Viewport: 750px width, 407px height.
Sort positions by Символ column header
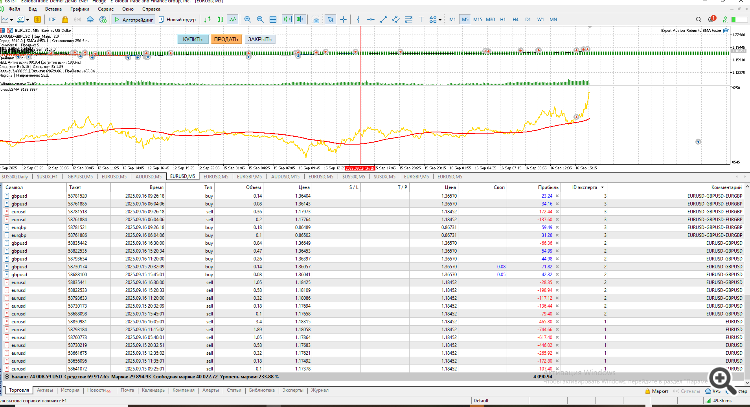point(16,187)
